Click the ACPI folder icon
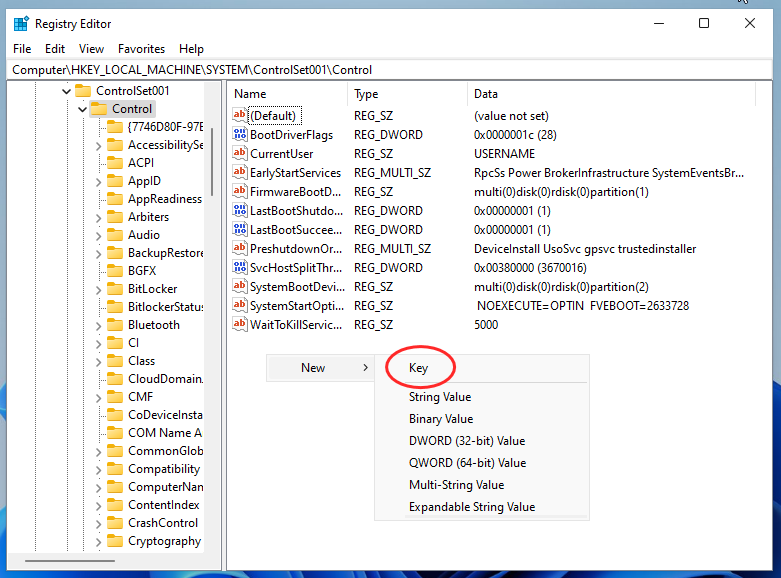 [115, 162]
